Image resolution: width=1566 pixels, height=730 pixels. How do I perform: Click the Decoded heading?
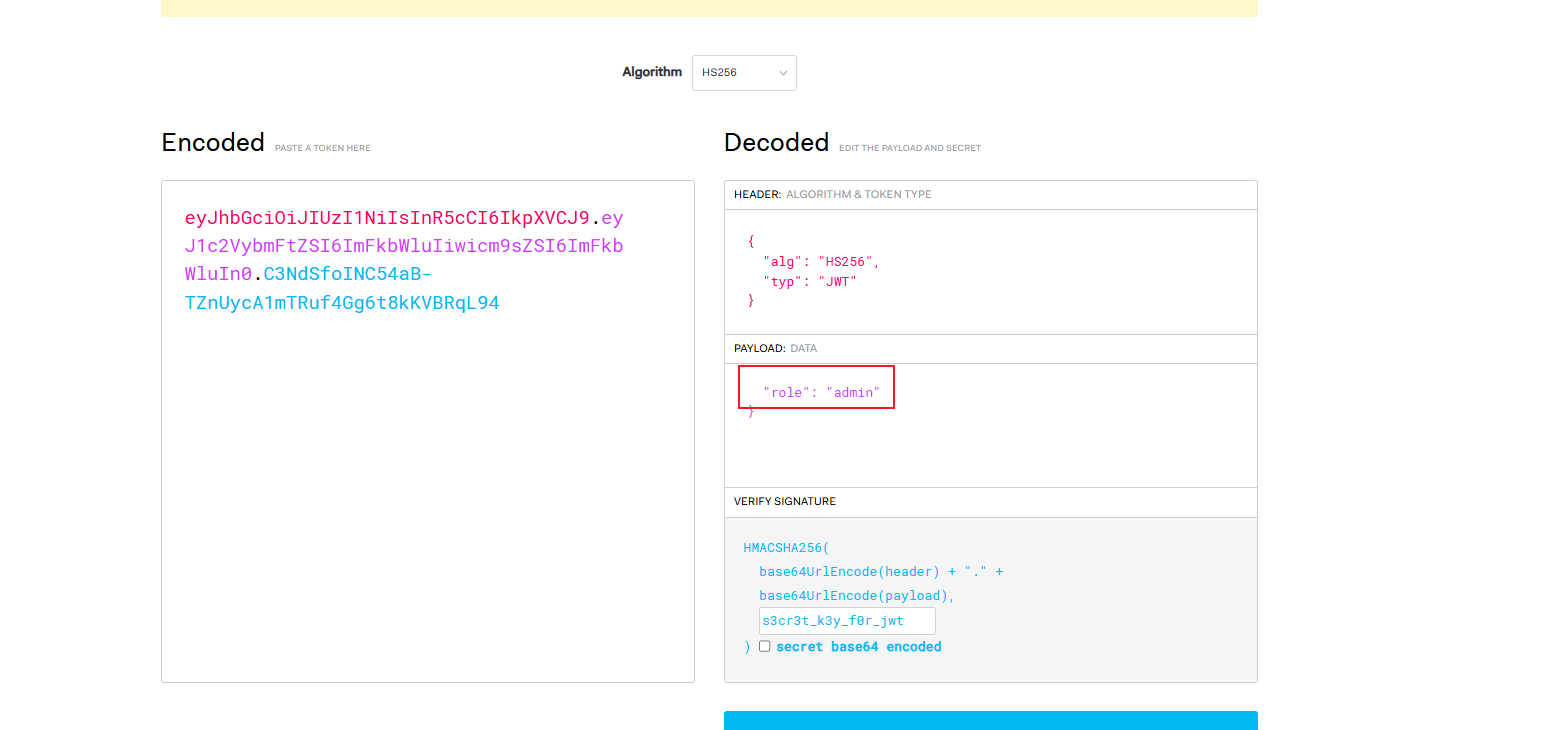(x=777, y=142)
